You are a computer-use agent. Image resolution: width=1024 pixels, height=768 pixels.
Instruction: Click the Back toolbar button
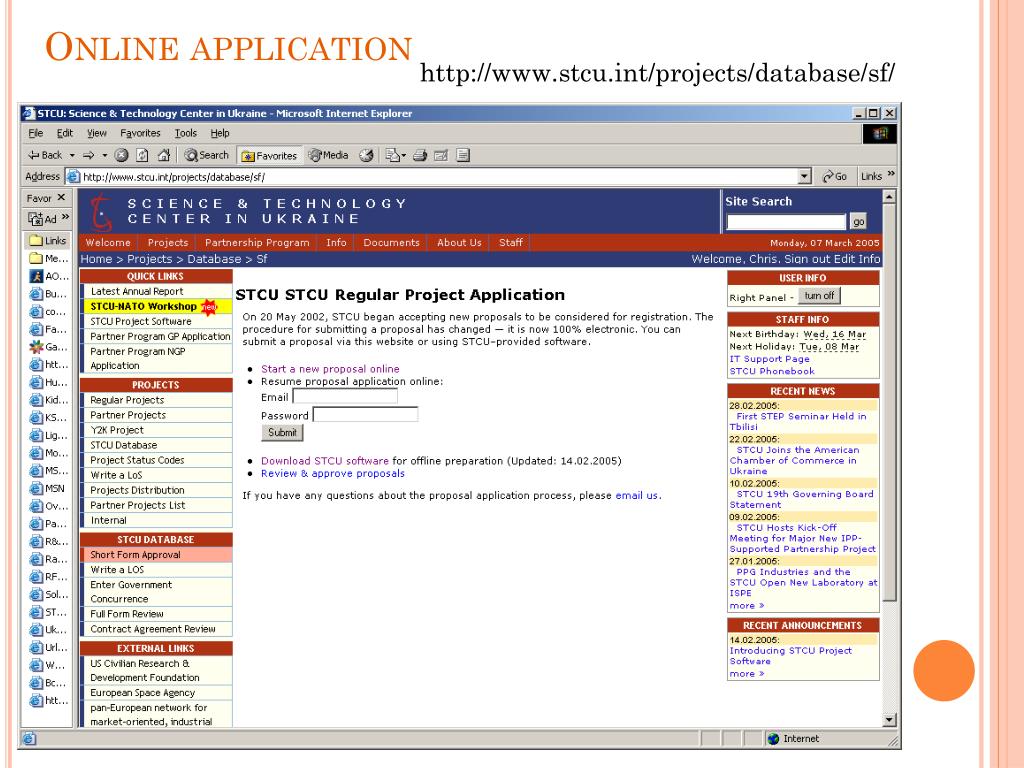click(44, 155)
